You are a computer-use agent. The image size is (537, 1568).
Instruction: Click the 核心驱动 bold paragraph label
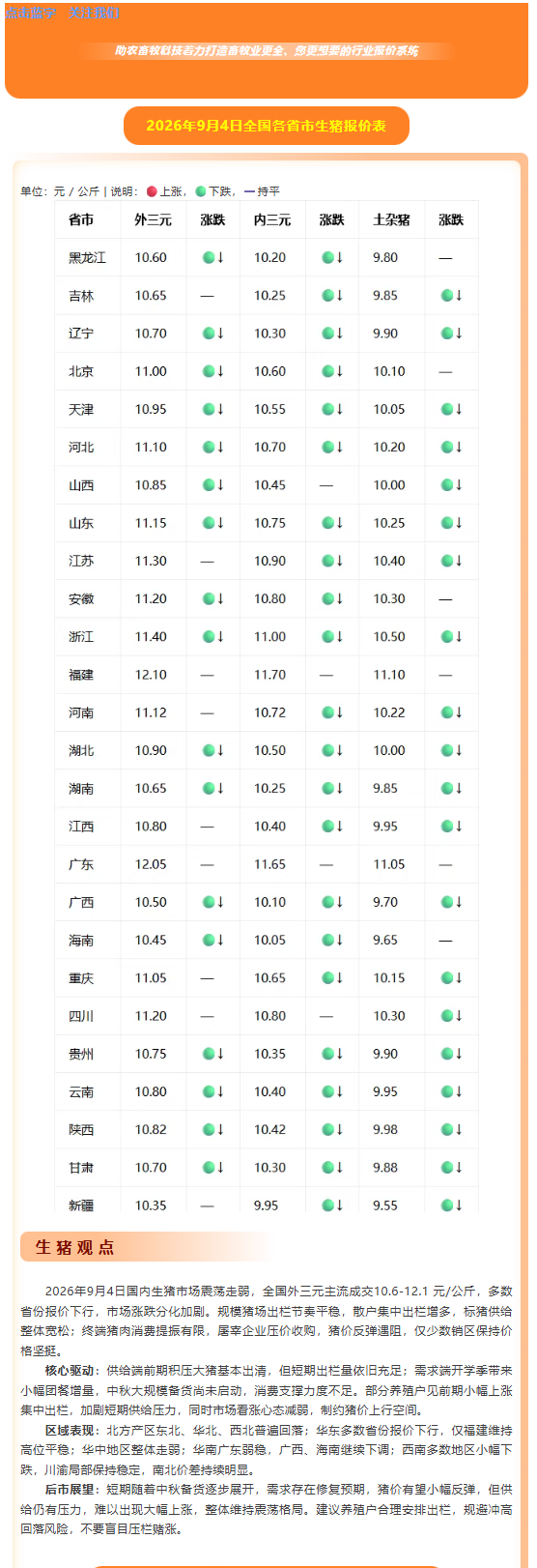click(x=70, y=1371)
